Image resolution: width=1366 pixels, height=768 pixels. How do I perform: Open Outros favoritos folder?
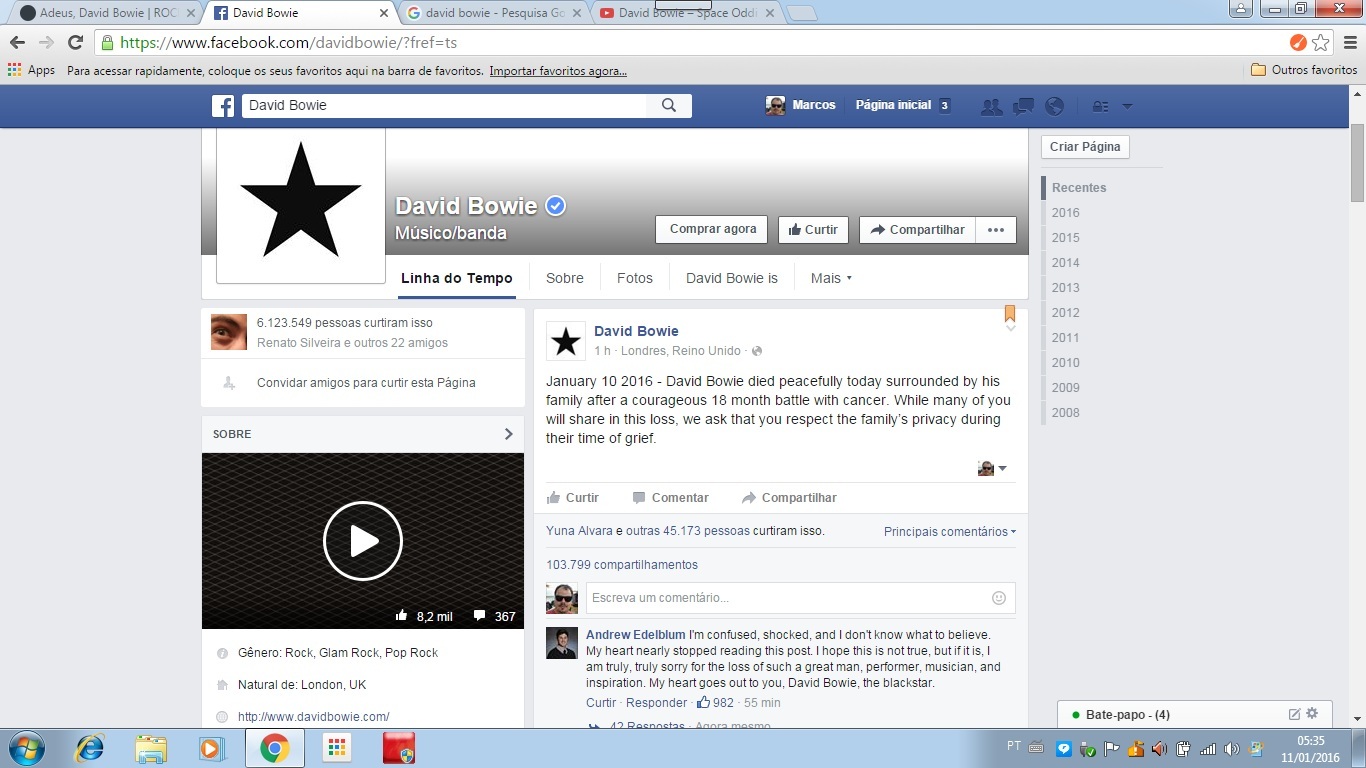1305,70
